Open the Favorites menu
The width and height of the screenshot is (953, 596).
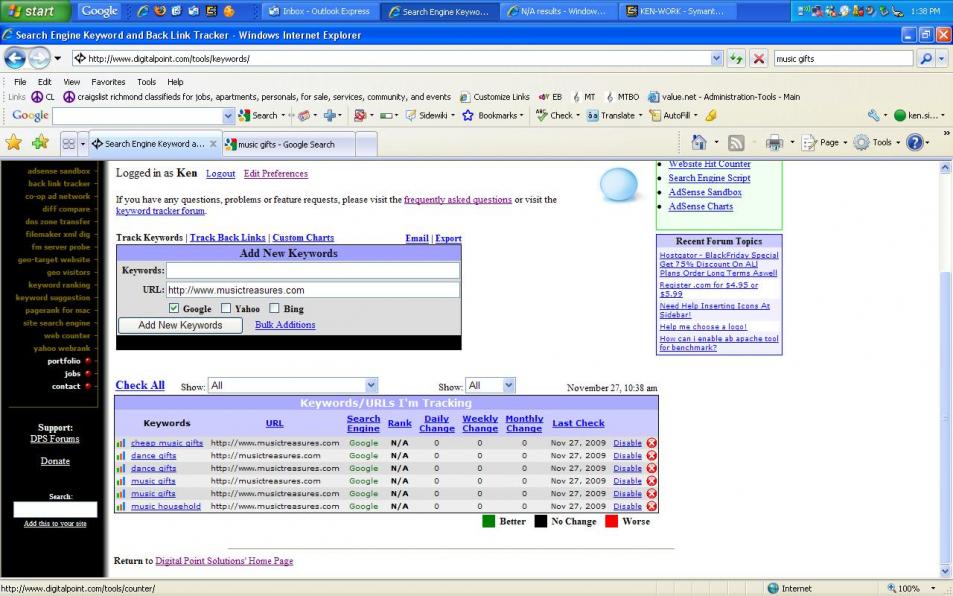coord(108,81)
